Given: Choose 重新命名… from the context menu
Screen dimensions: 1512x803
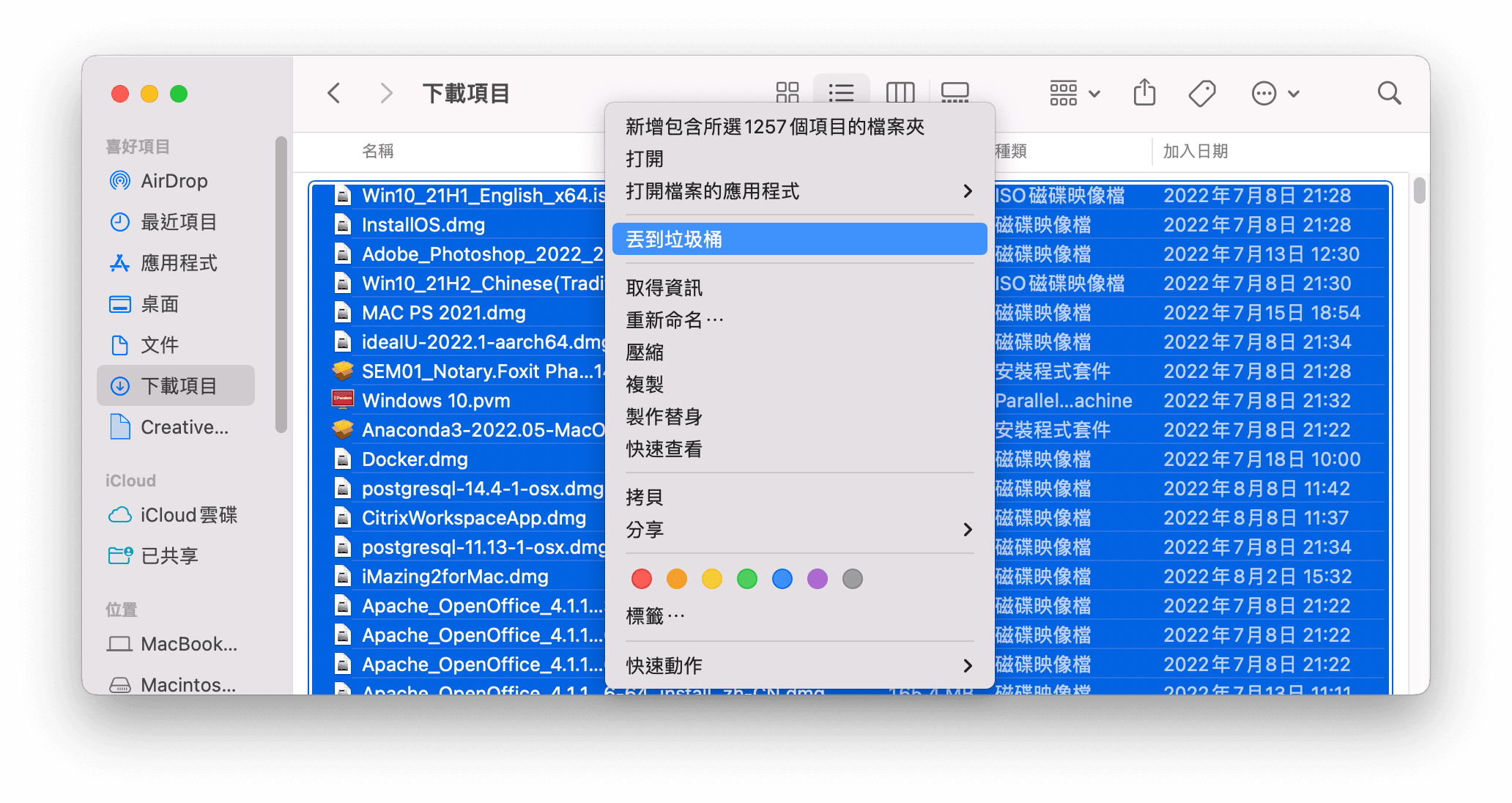Looking at the screenshot, I should click(x=799, y=320).
